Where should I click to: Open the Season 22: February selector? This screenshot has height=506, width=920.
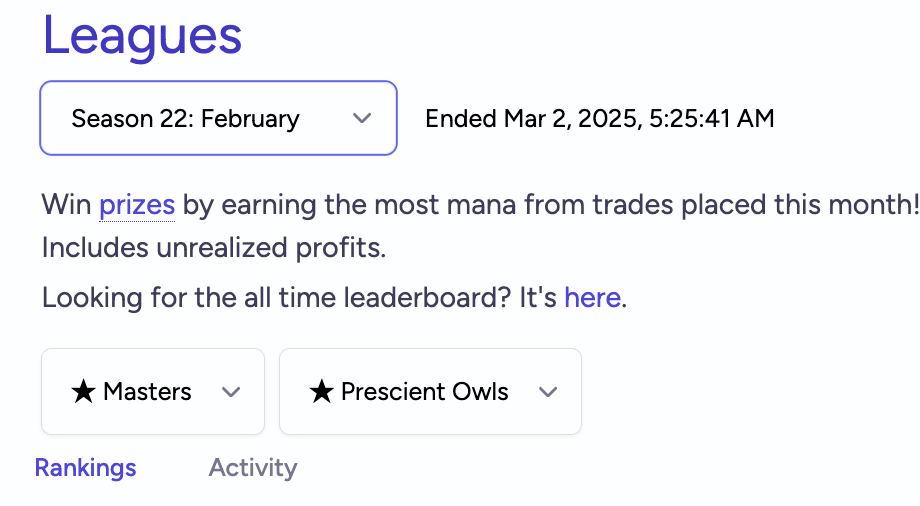pos(218,118)
